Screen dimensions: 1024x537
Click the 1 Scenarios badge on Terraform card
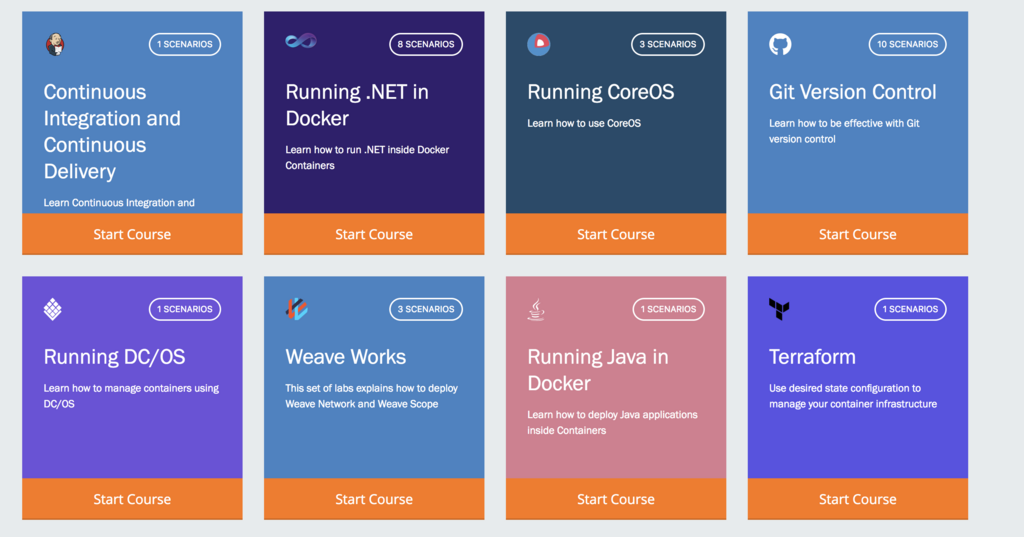coord(910,309)
